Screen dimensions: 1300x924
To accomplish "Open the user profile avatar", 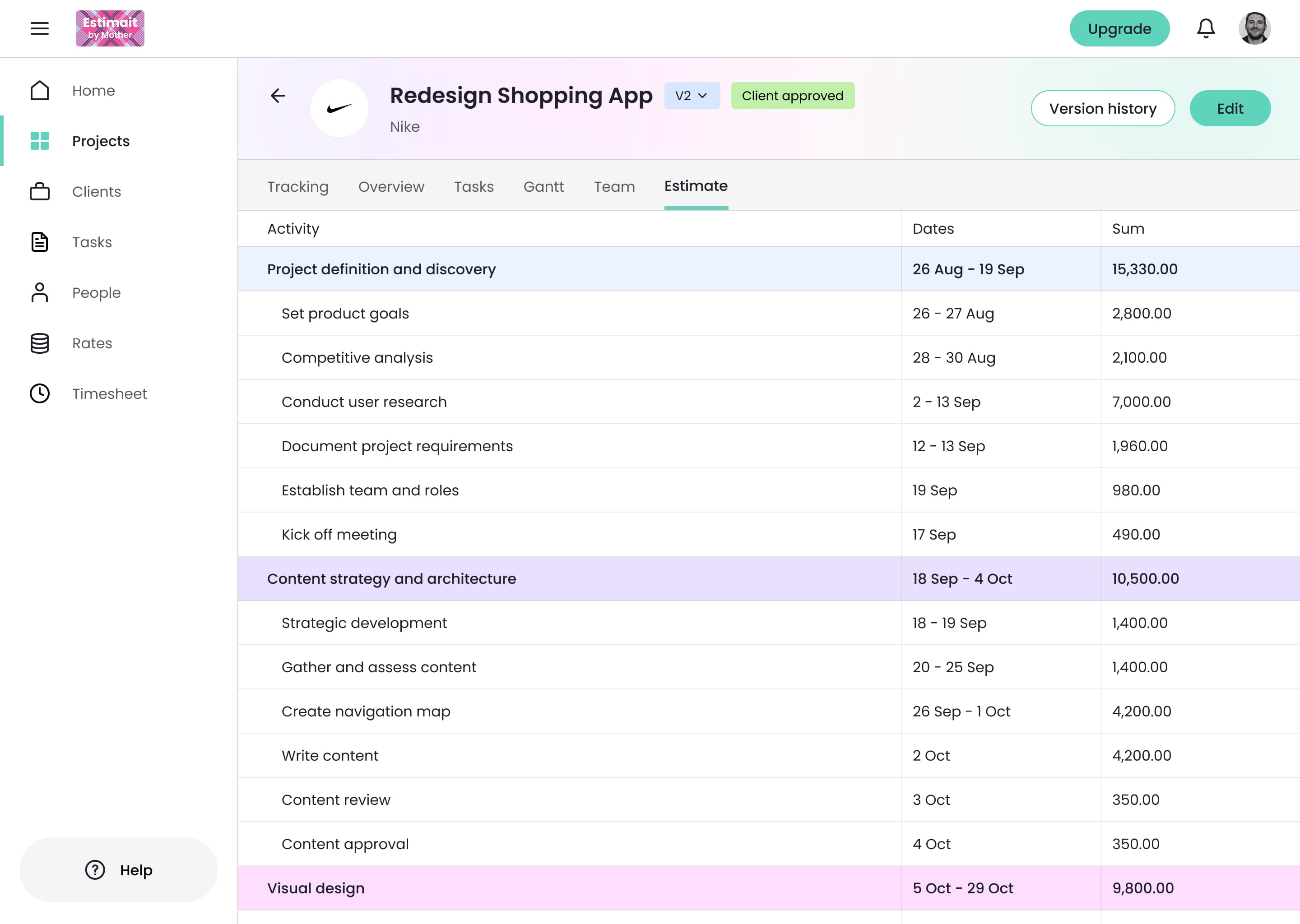I will point(1254,28).
